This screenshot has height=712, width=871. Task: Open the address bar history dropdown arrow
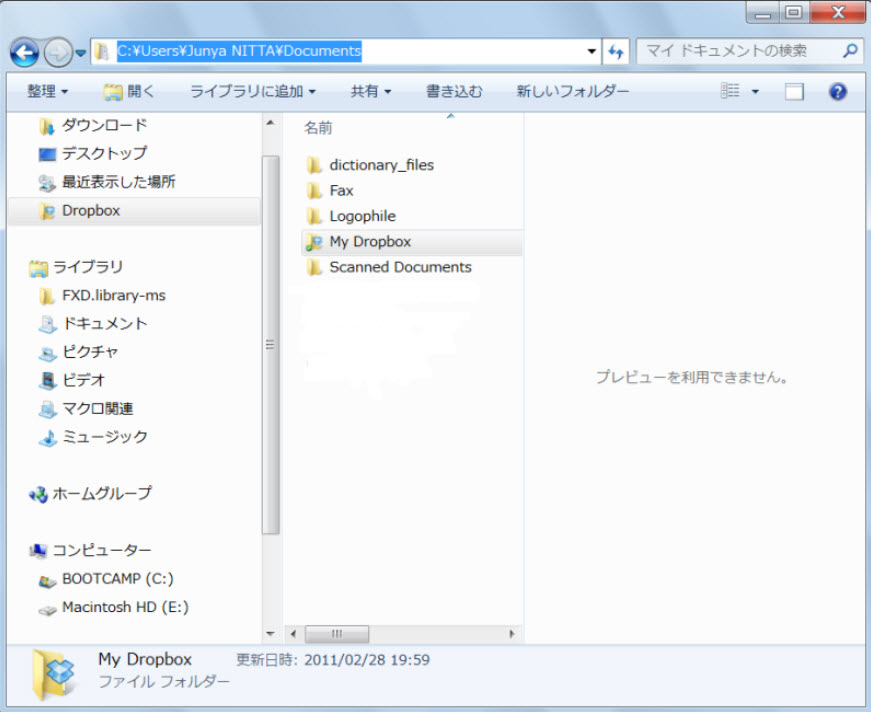point(592,51)
